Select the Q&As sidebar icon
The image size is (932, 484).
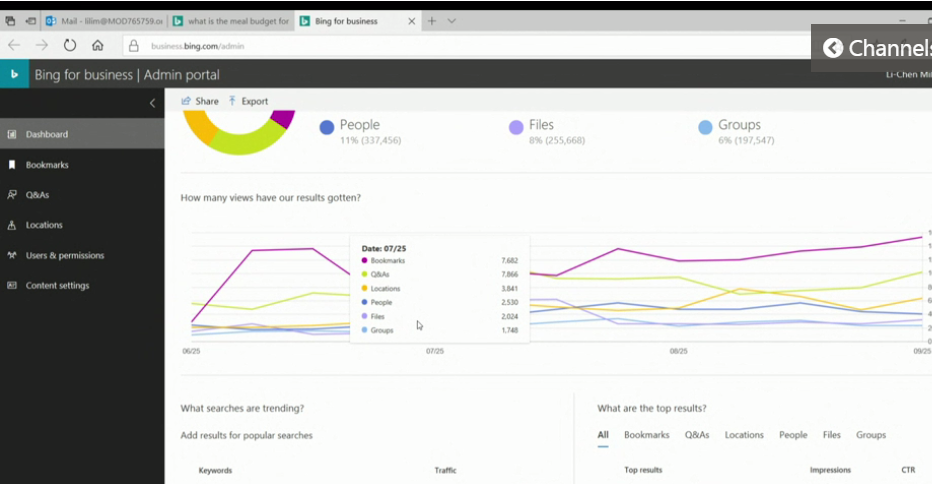tap(12, 195)
